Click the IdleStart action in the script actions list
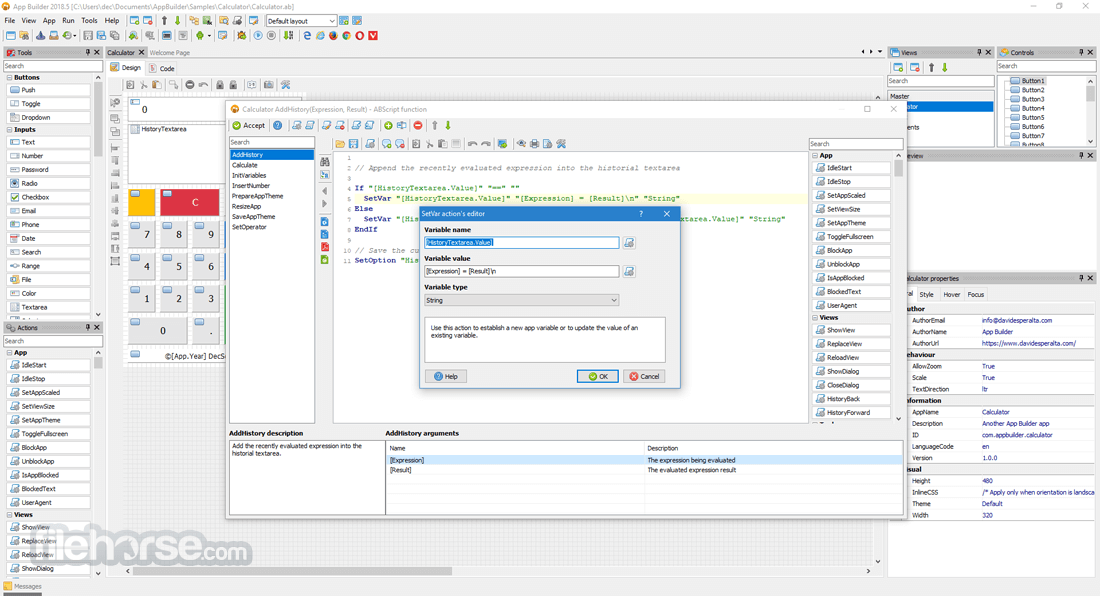 coord(852,168)
